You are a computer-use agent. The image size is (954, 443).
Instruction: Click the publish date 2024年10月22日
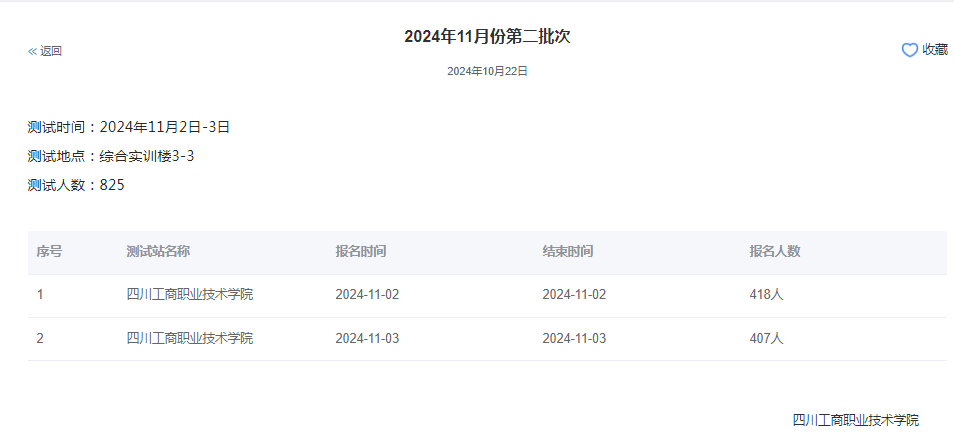coord(487,71)
